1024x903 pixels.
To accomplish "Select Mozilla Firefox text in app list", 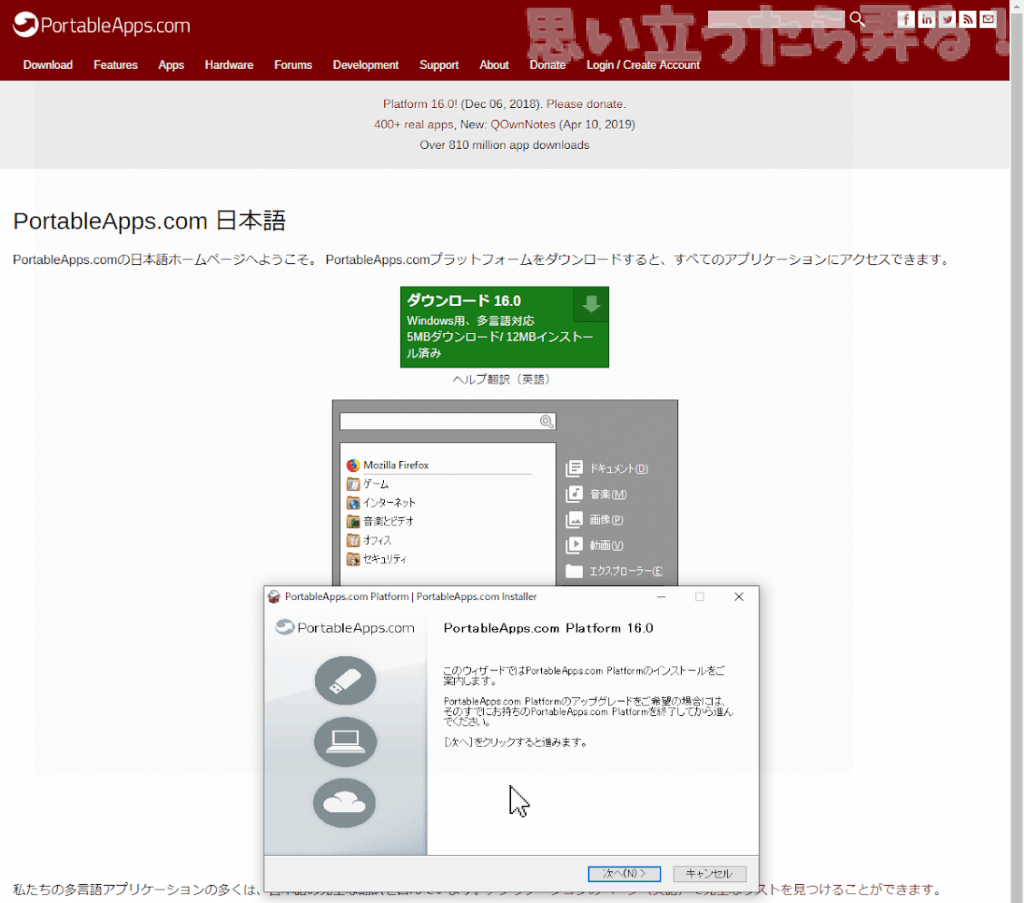I will tap(396, 465).
